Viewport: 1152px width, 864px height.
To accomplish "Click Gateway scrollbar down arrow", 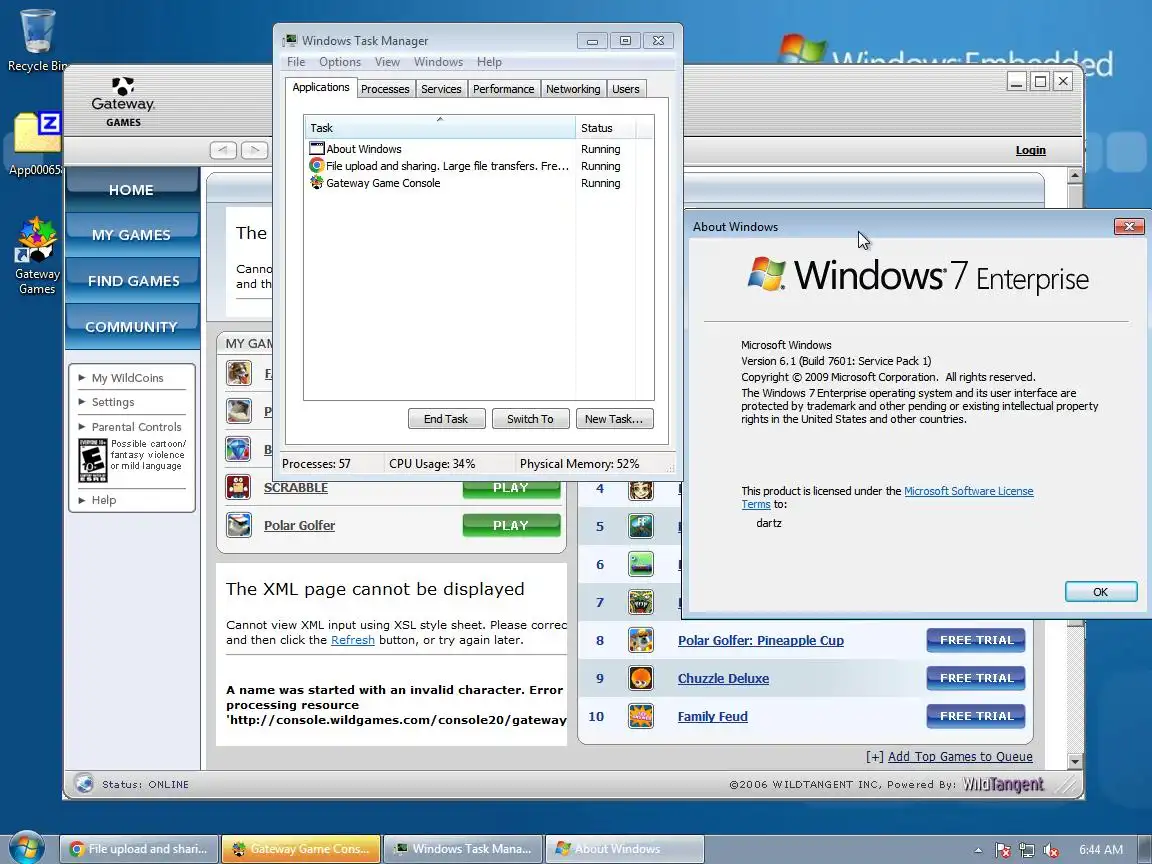I will coord(1075,760).
